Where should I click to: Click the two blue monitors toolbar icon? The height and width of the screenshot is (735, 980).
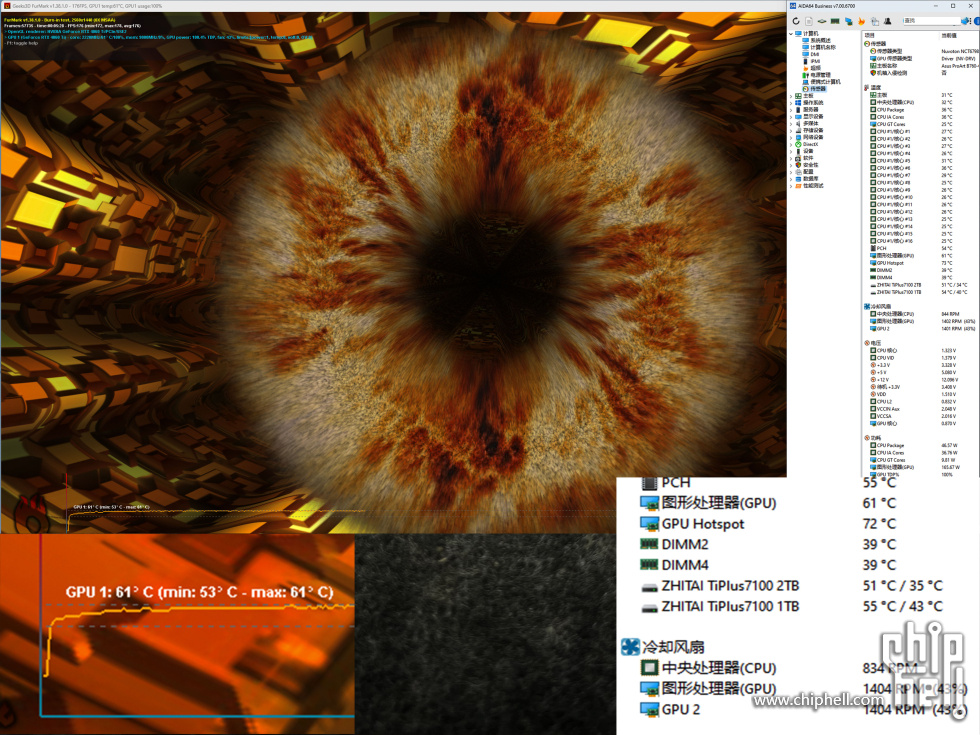[x=849, y=21]
